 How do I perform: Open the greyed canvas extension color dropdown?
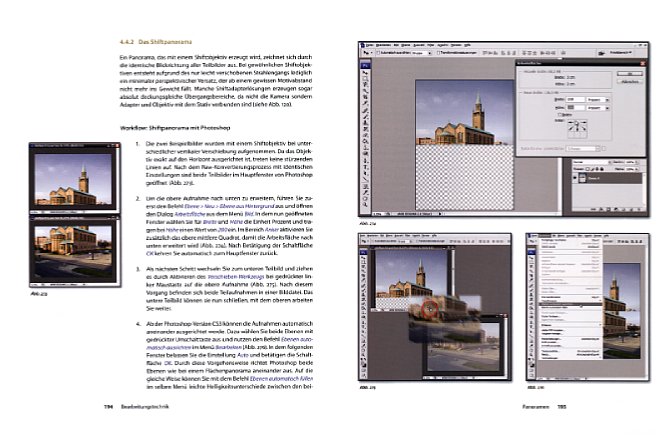click(x=584, y=149)
